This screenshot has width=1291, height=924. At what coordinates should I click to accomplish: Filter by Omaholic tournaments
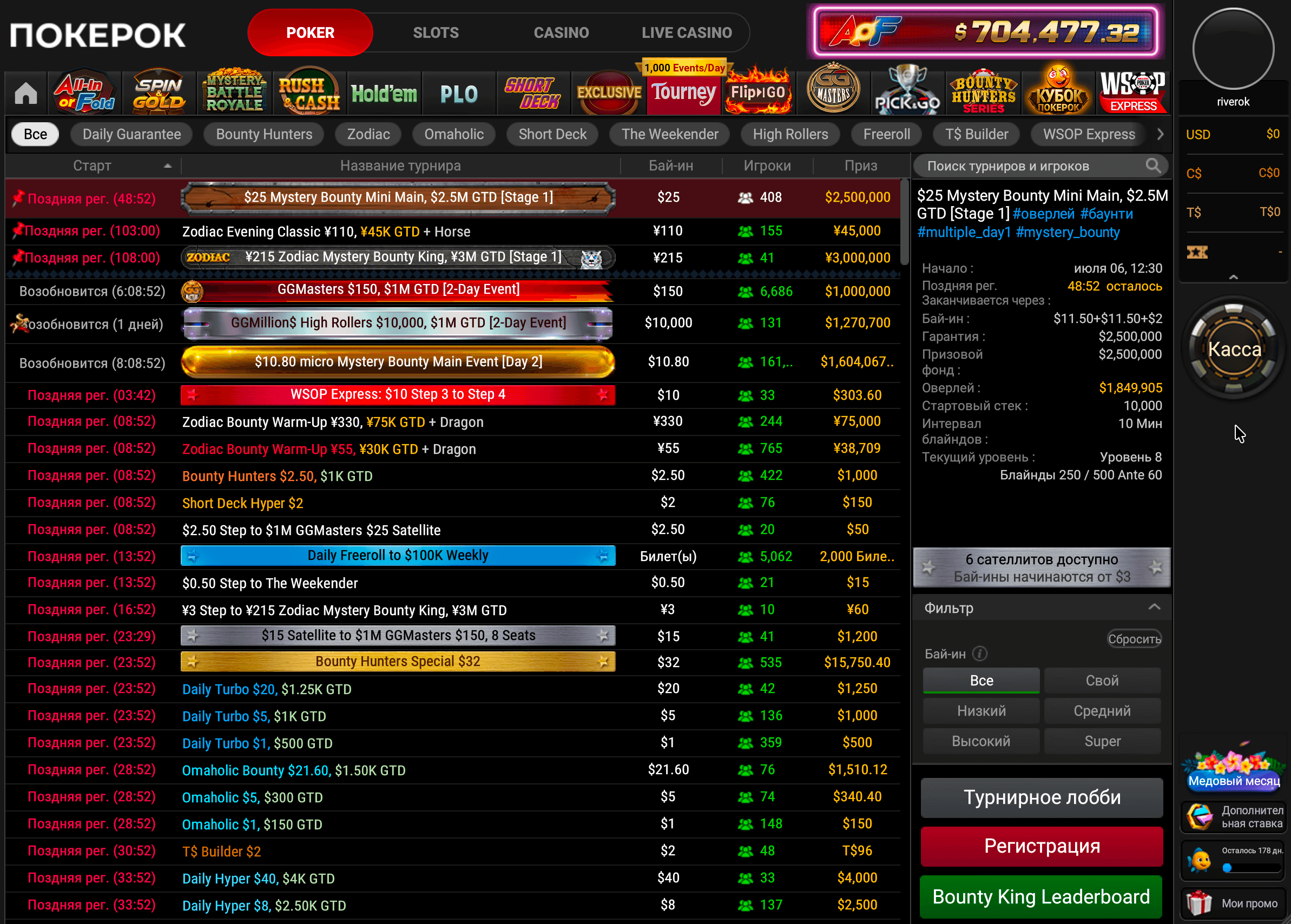coord(453,134)
